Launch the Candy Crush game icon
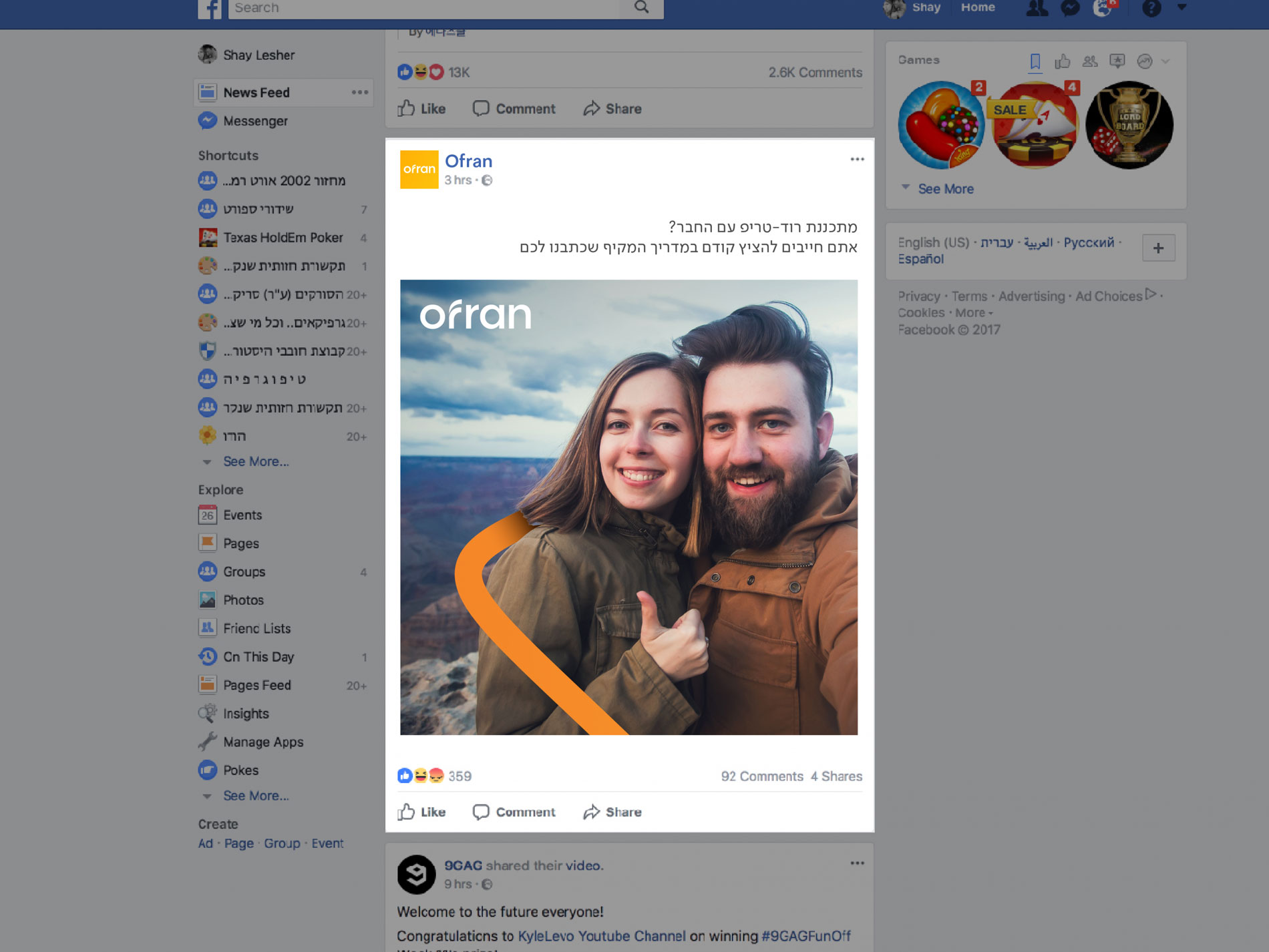Screen dimensions: 1269x952 click(x=941, y=125)
